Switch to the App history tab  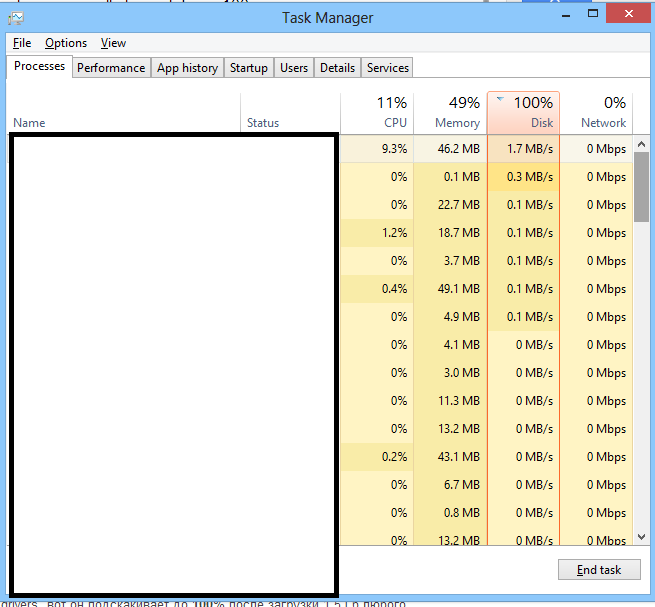pyautogui.click(x=188, y=68)
